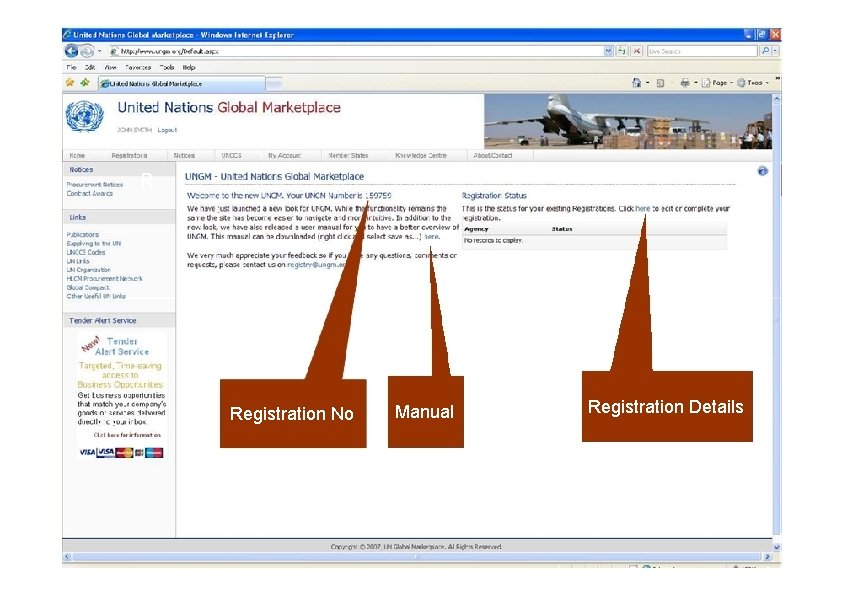Image resolution: width=842 pixels, height=595 pixels.
Task: Expand the address bar history dropdown
Action: (608, 51)
